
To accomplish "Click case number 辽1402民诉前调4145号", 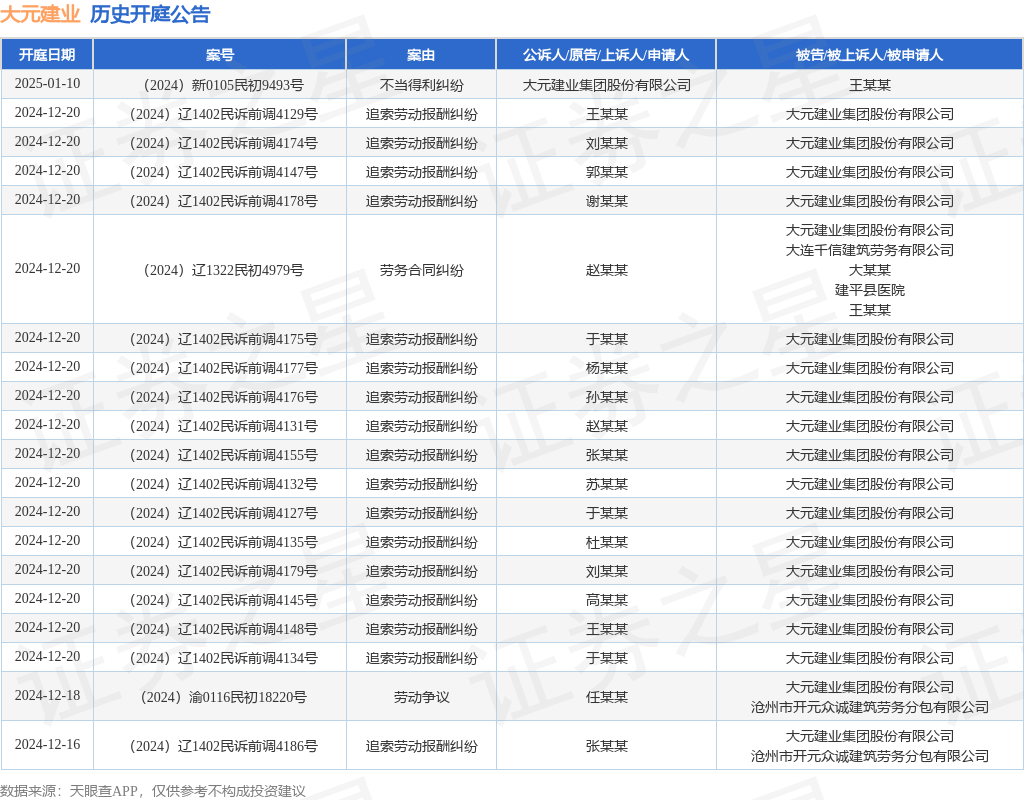I will tap(223, 600).
